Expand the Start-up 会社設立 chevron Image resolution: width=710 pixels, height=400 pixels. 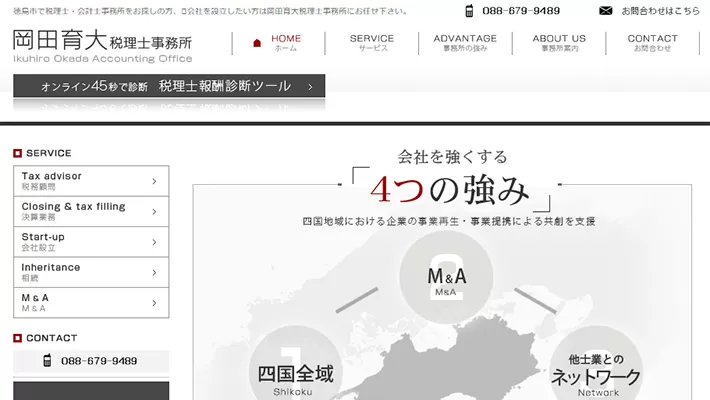[154, 242]
